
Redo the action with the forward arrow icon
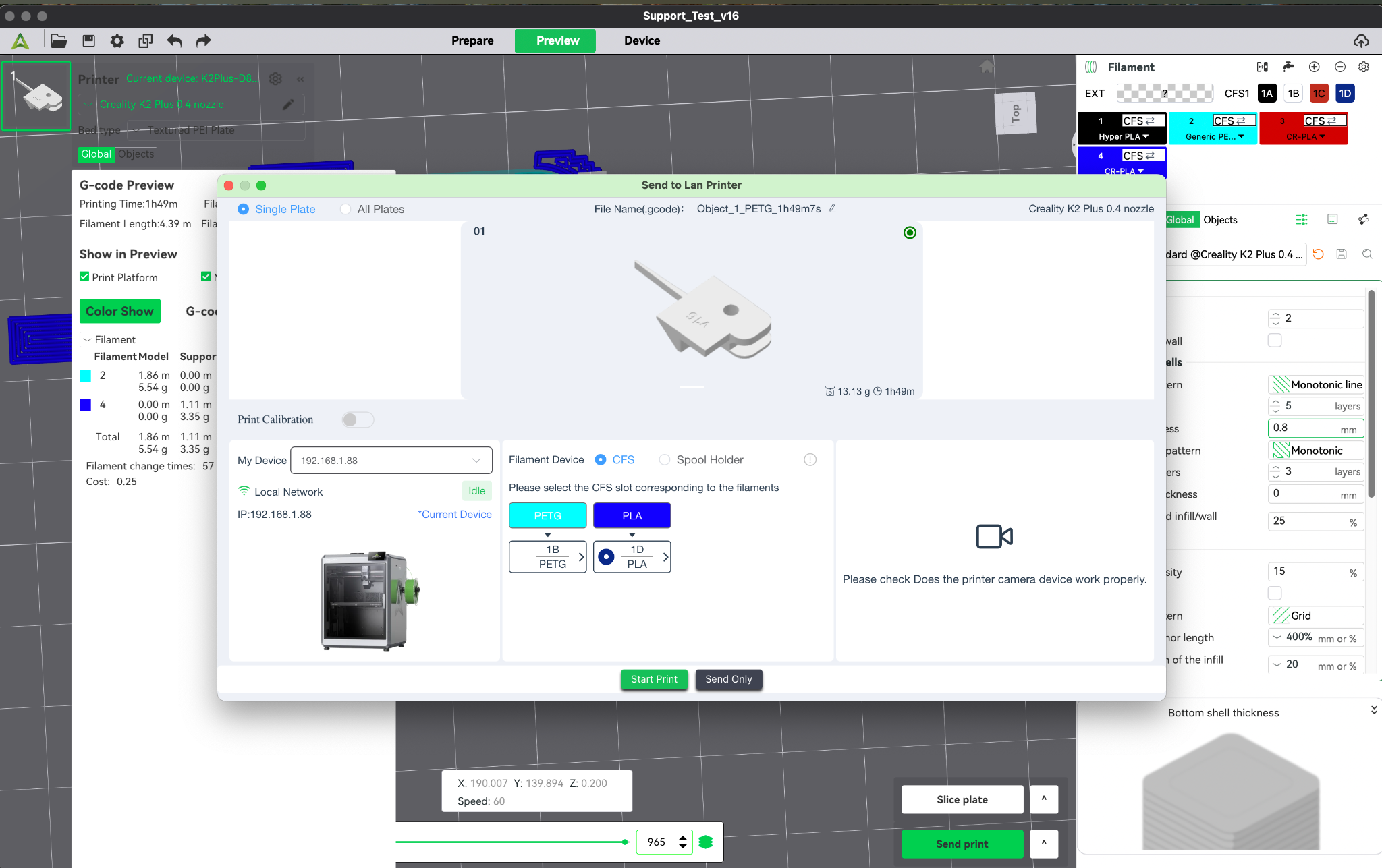203,41
